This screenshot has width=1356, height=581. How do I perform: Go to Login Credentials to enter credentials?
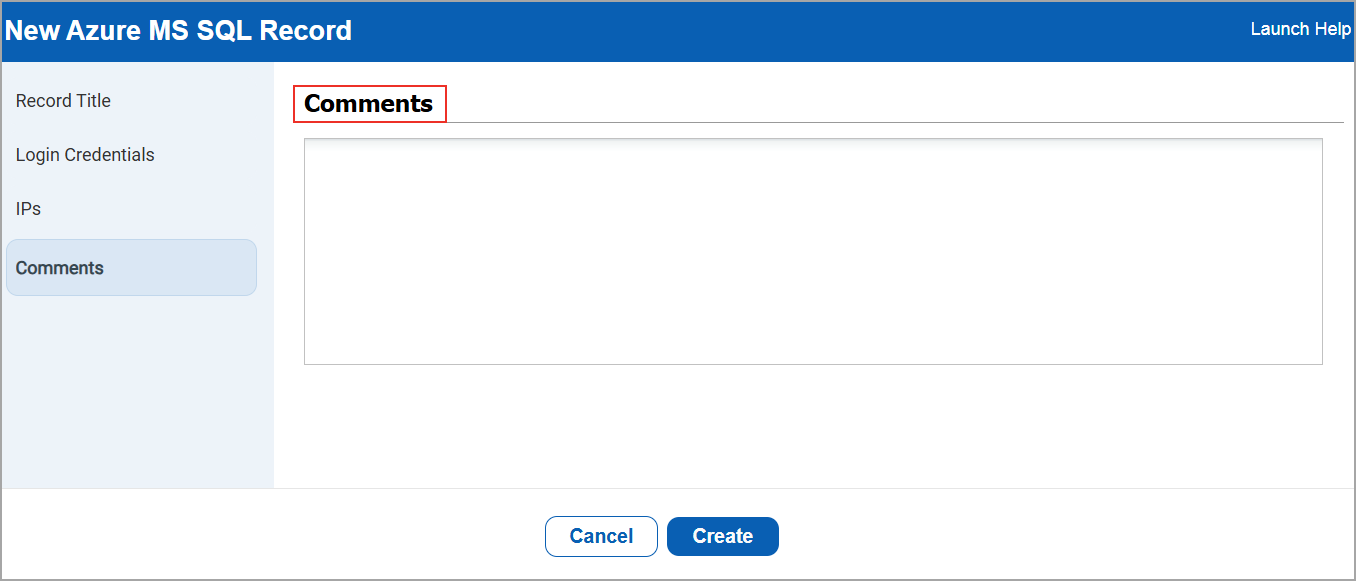click(85, 154)
